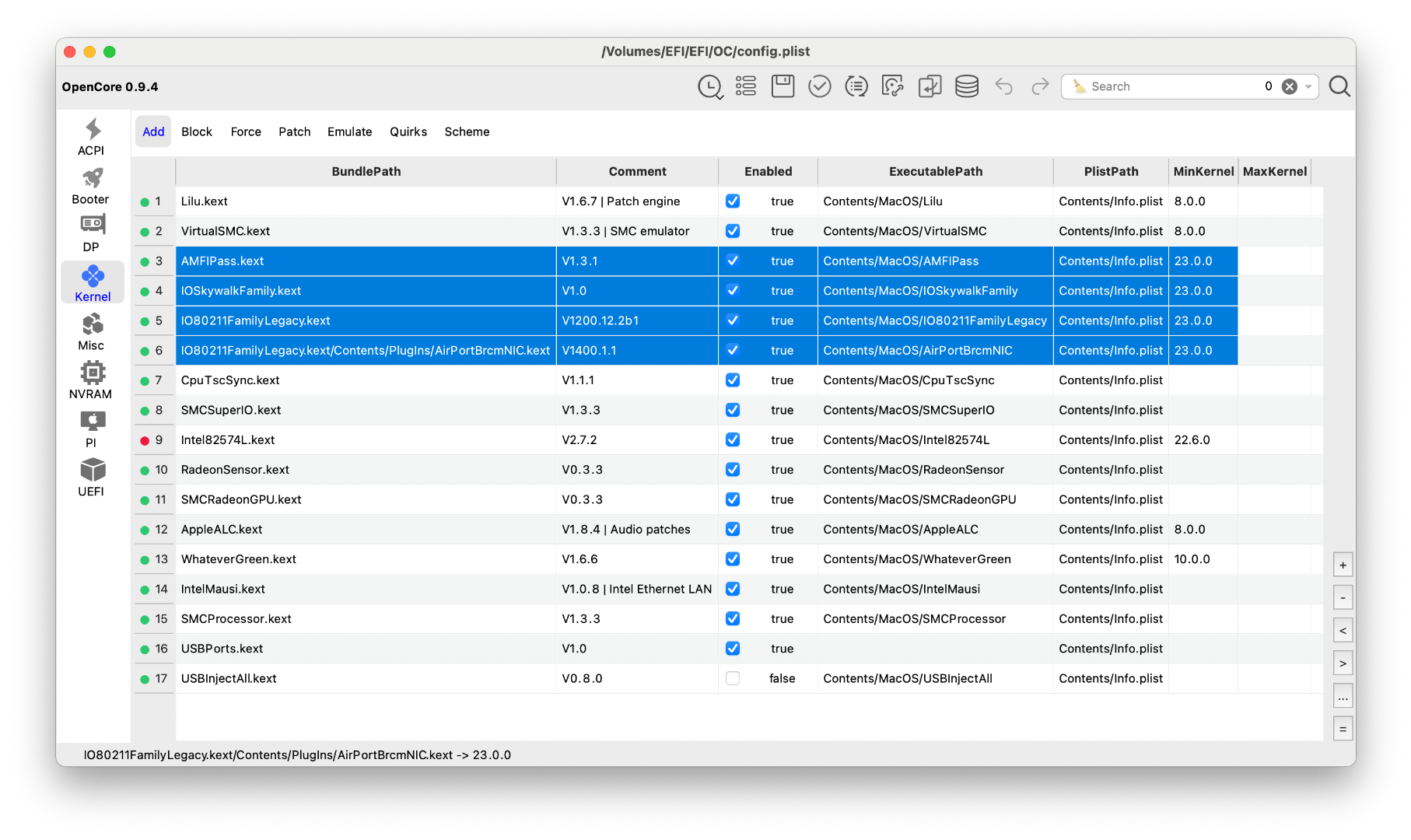The height and width of the screenshot is (840, 1411).
Task: Open the database stack icon
Action: pos(966,86)
